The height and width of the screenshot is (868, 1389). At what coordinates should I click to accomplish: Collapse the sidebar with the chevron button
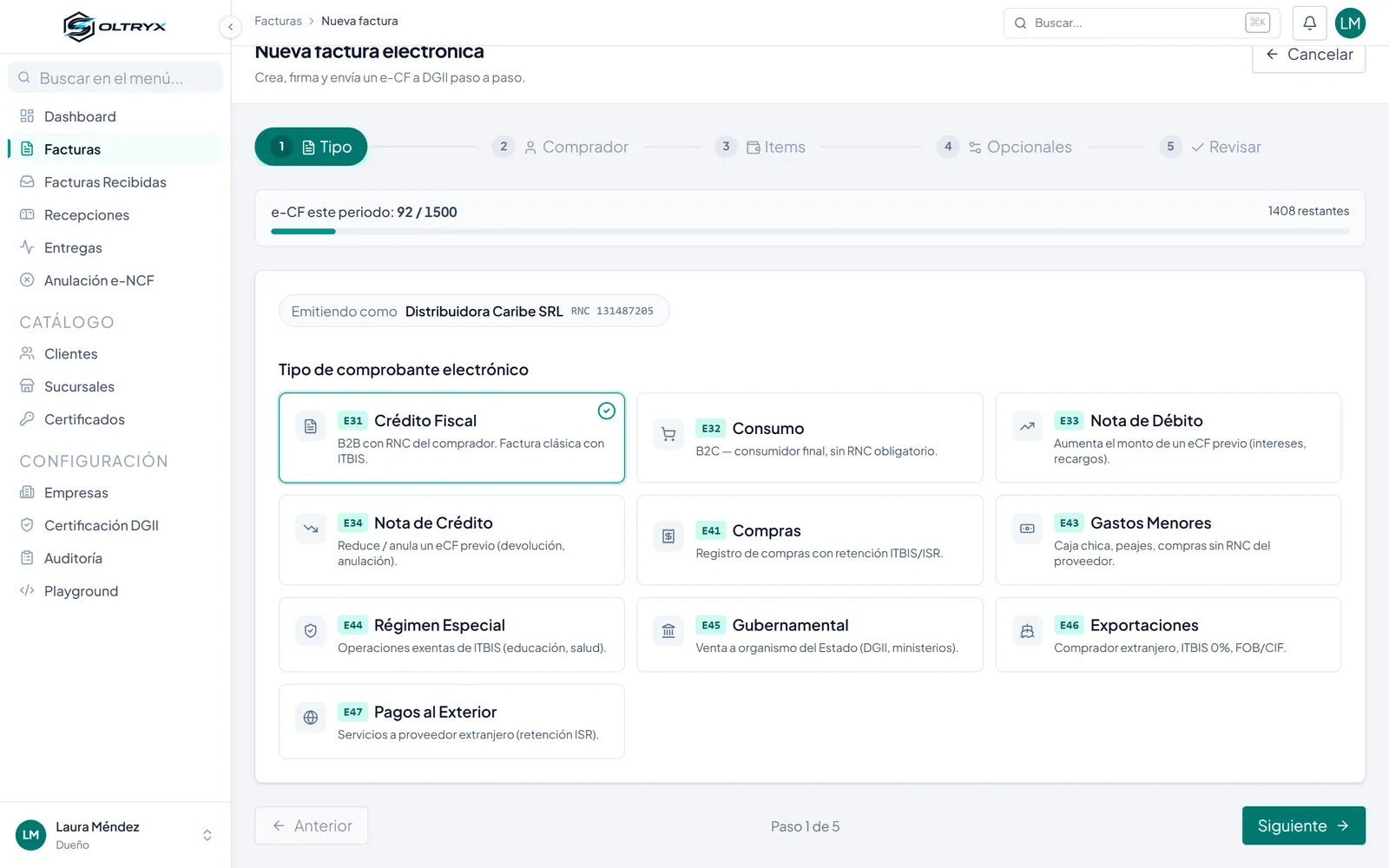click(230, 27)
